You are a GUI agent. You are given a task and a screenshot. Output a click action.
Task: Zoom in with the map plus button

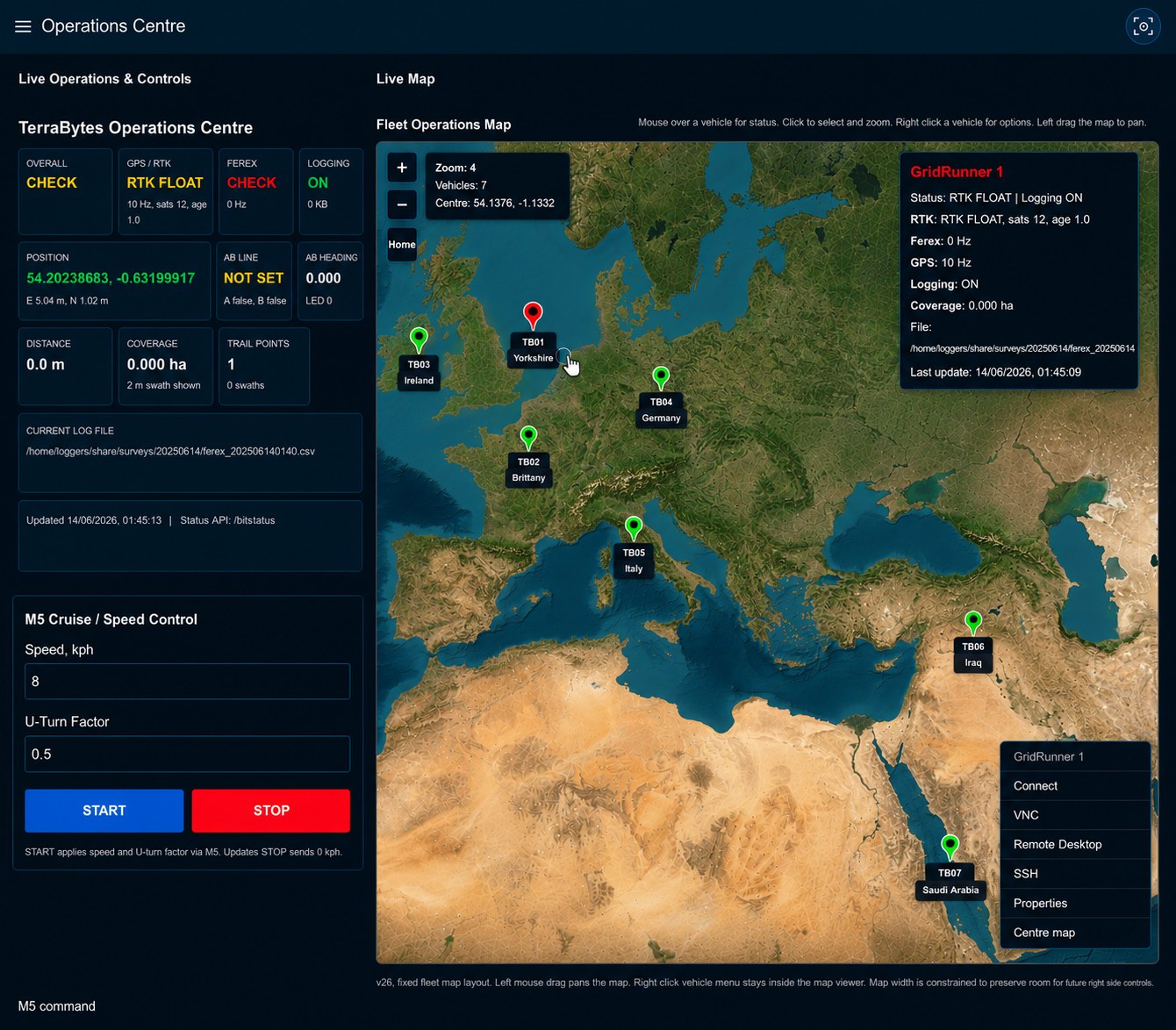click(x=402, y=168)
